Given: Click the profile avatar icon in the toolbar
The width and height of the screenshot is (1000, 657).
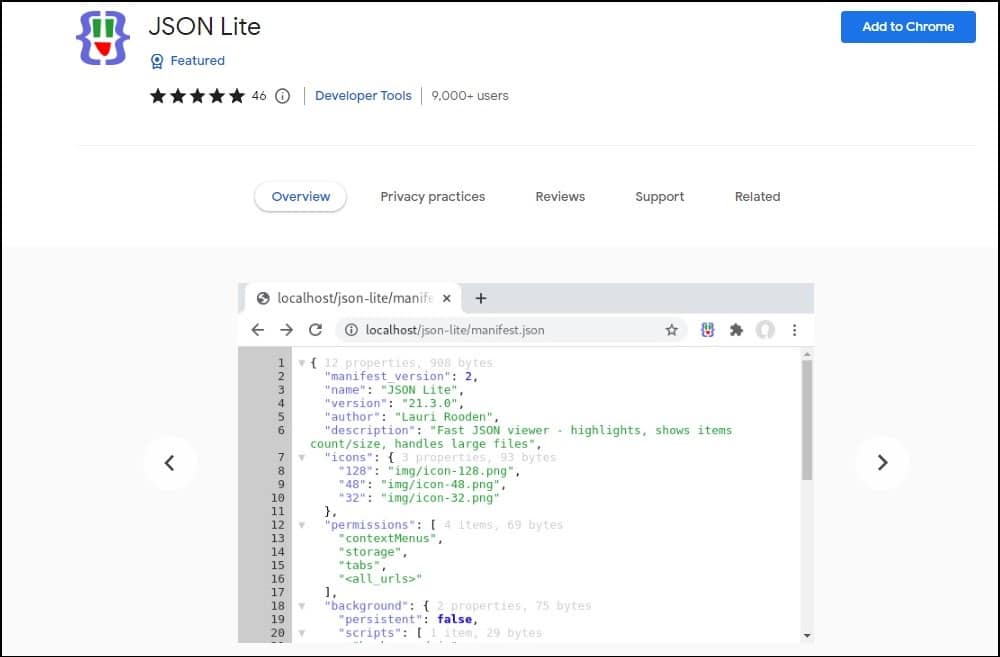Looking at the screenshot, I should (766, 329).
